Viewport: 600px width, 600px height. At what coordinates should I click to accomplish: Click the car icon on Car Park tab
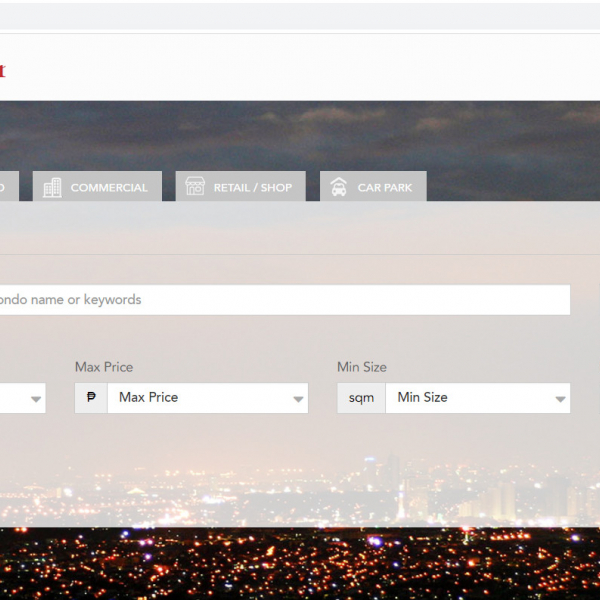(339, 187)
